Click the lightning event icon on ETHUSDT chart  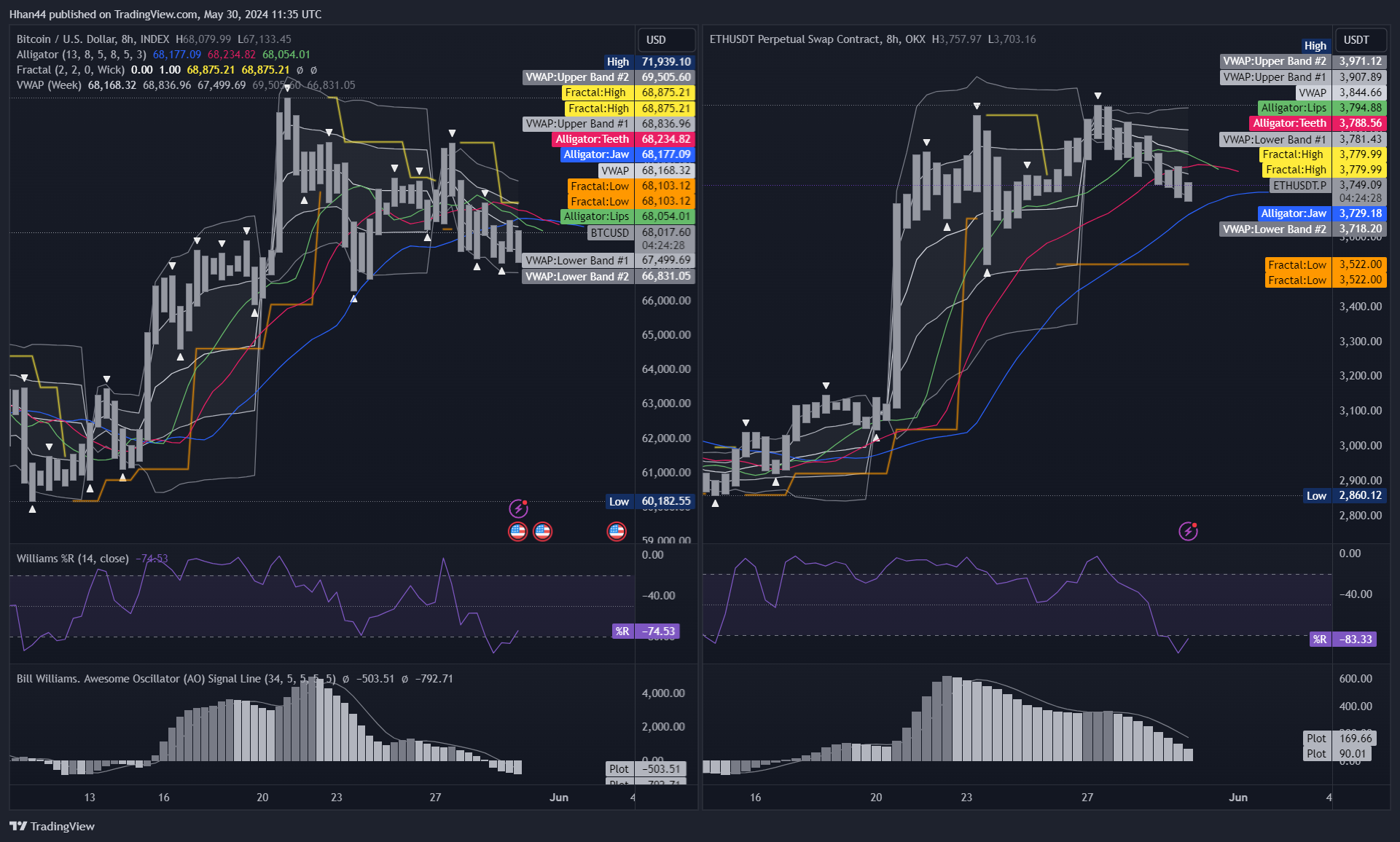pyautogui.click(x=1189, y=531)
